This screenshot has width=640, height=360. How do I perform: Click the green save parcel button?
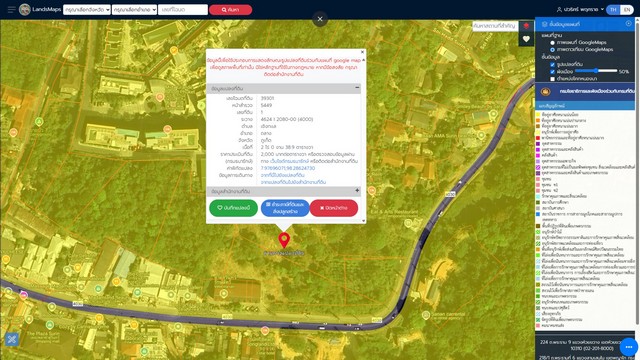[233, 208]
